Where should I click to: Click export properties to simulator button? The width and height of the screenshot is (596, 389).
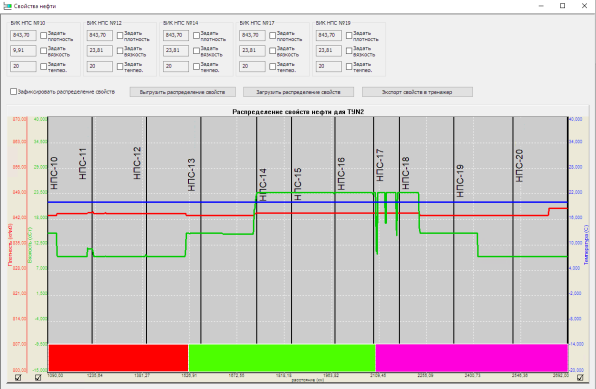(x=417, y=92)
